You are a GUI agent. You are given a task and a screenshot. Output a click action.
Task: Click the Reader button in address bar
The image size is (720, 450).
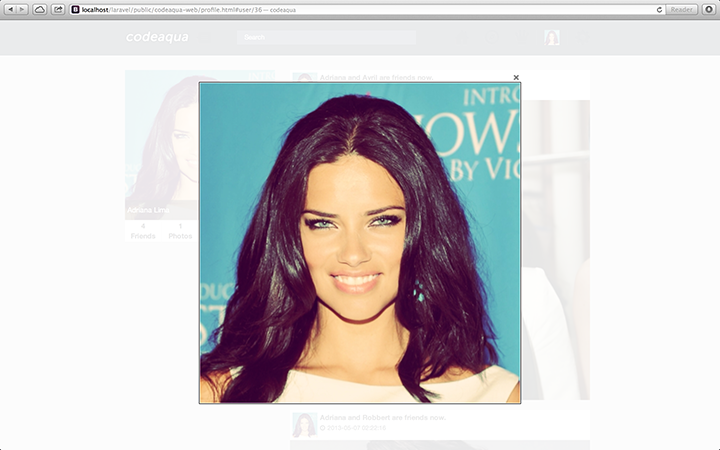682,9
